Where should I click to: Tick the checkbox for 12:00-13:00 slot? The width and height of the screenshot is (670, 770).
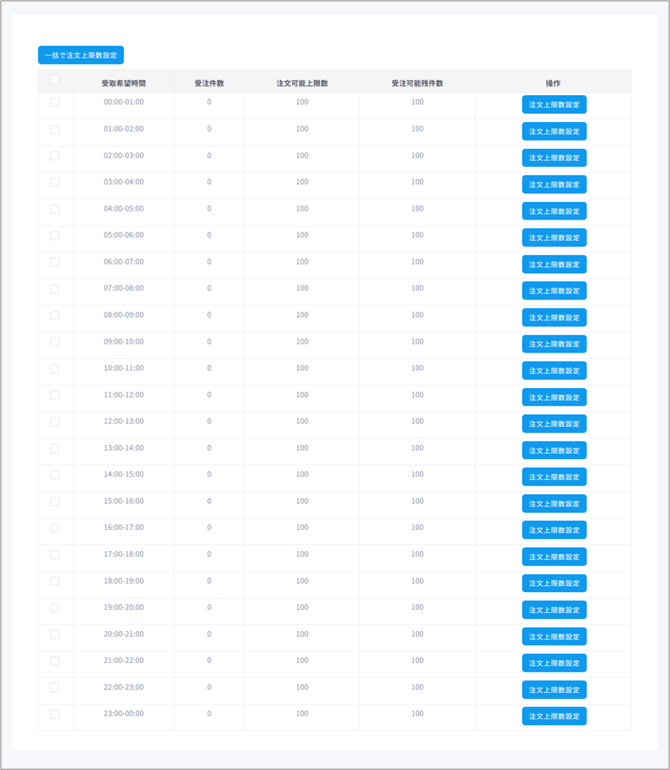coord(54,422)
